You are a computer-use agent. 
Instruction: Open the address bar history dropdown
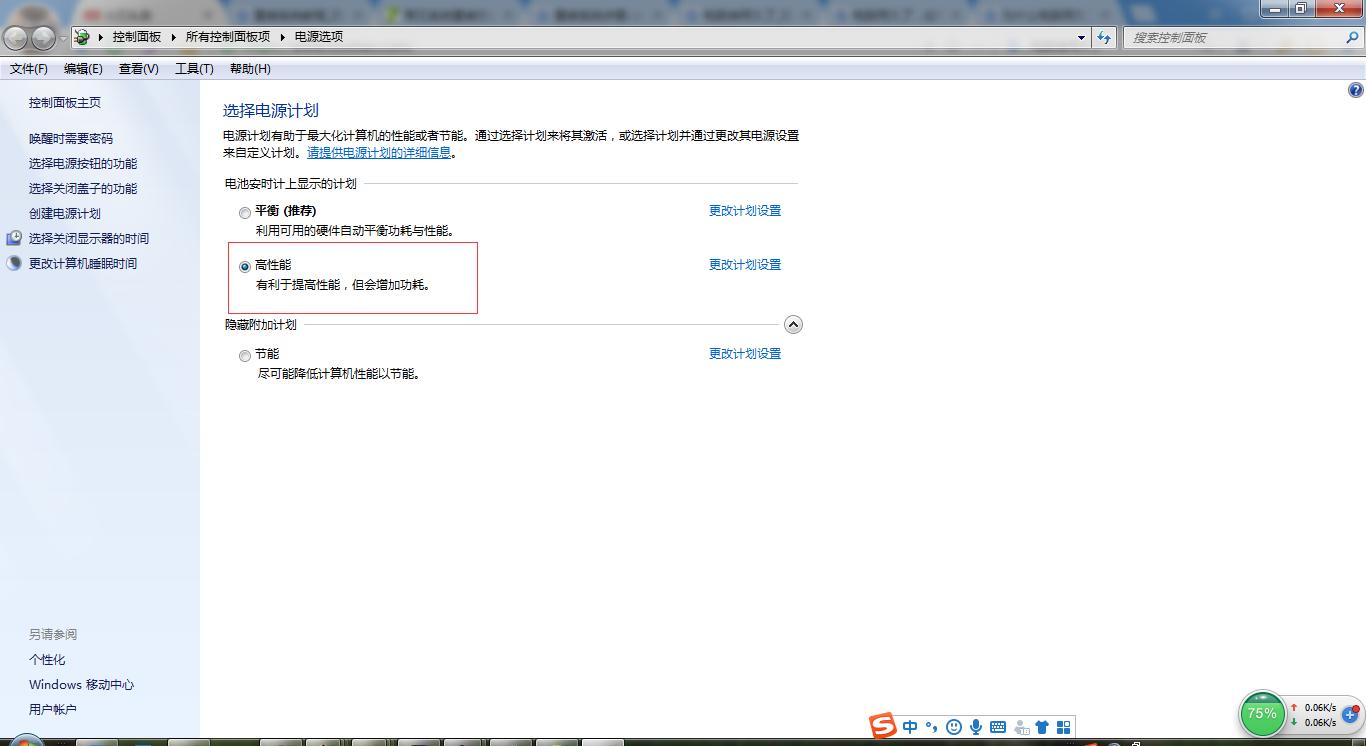pyautogui.click(x=1081, y=37)
